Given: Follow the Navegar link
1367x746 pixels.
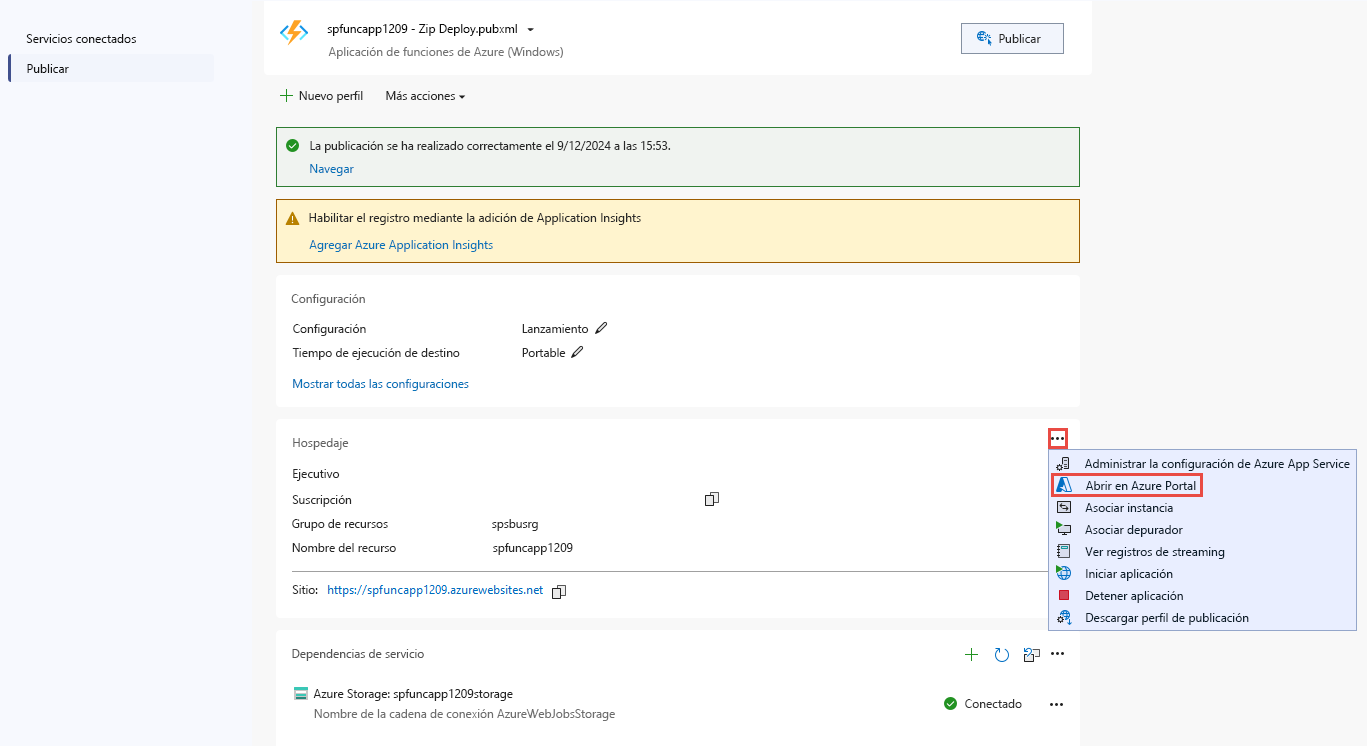Looking at the screenshot, I should [x=331, y=169].
